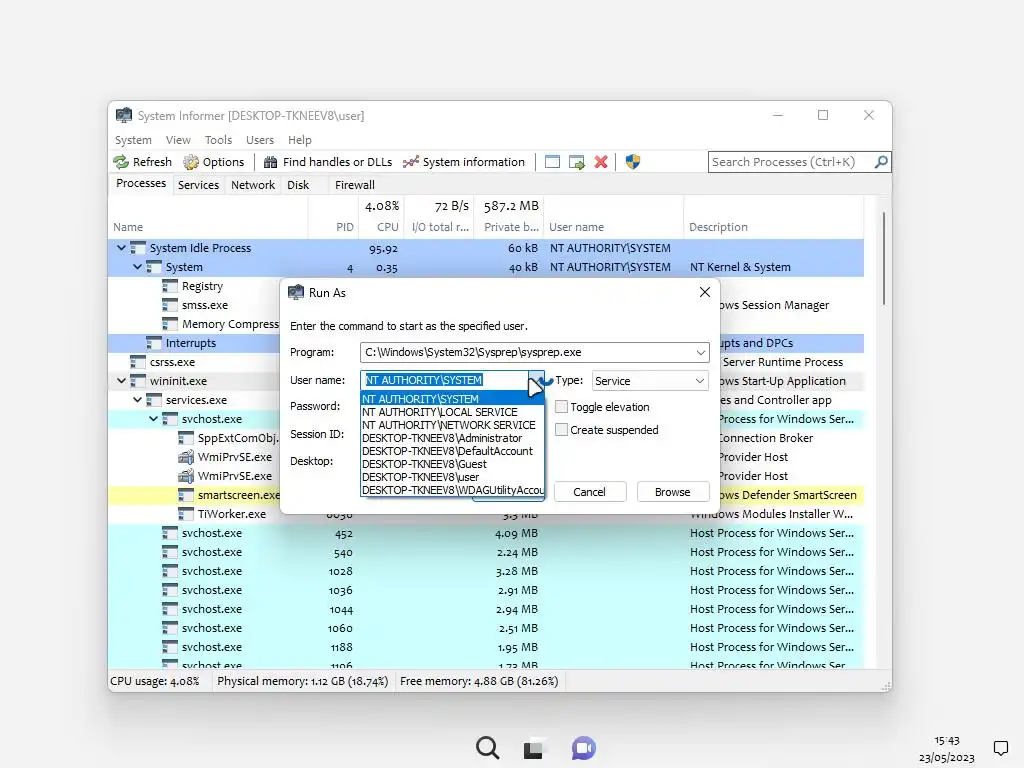Click the Refresh toolbar icon
1024x768 pixels.
tap(121, 162)
